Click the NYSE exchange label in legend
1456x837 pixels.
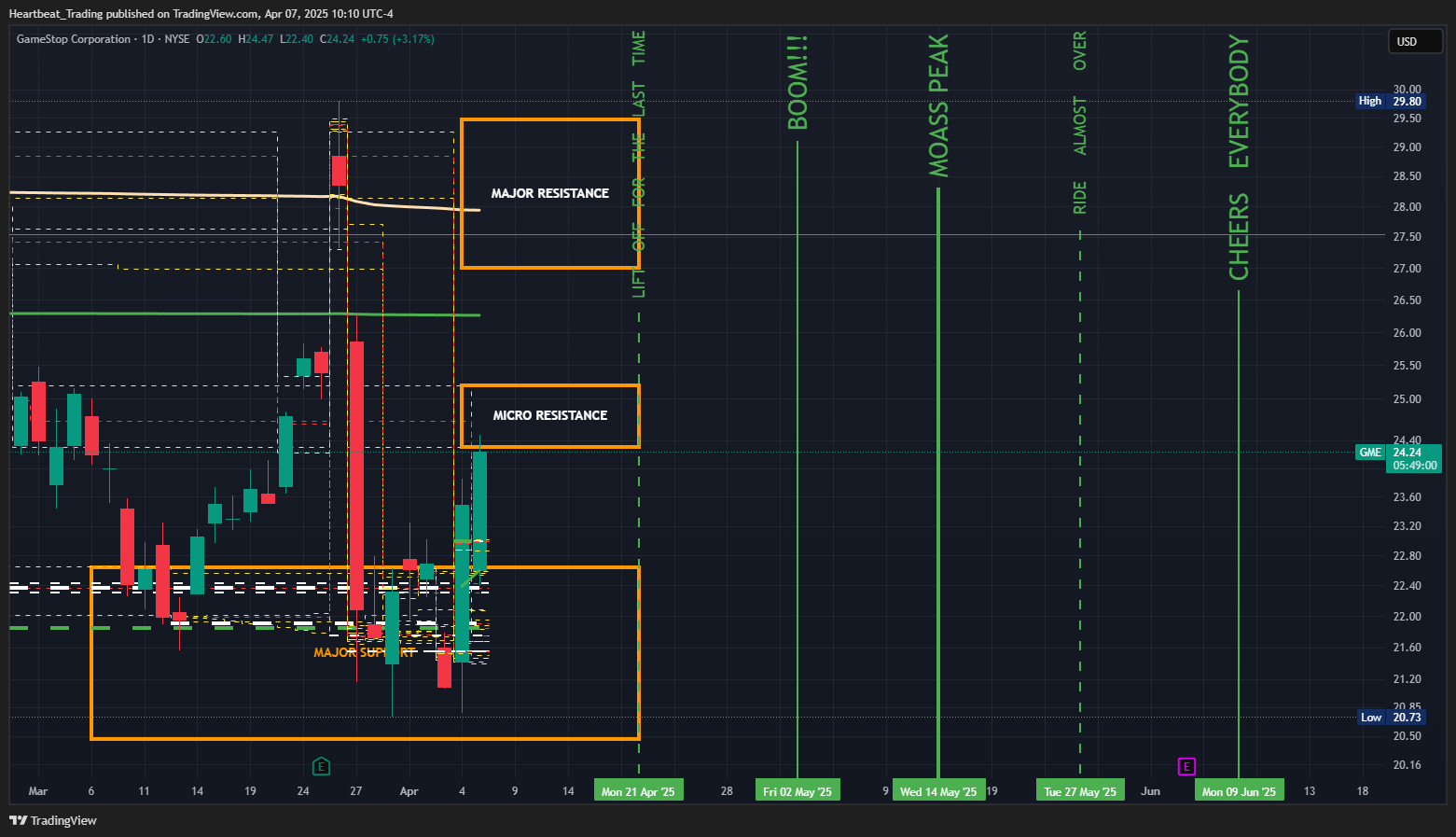[177, 39]
